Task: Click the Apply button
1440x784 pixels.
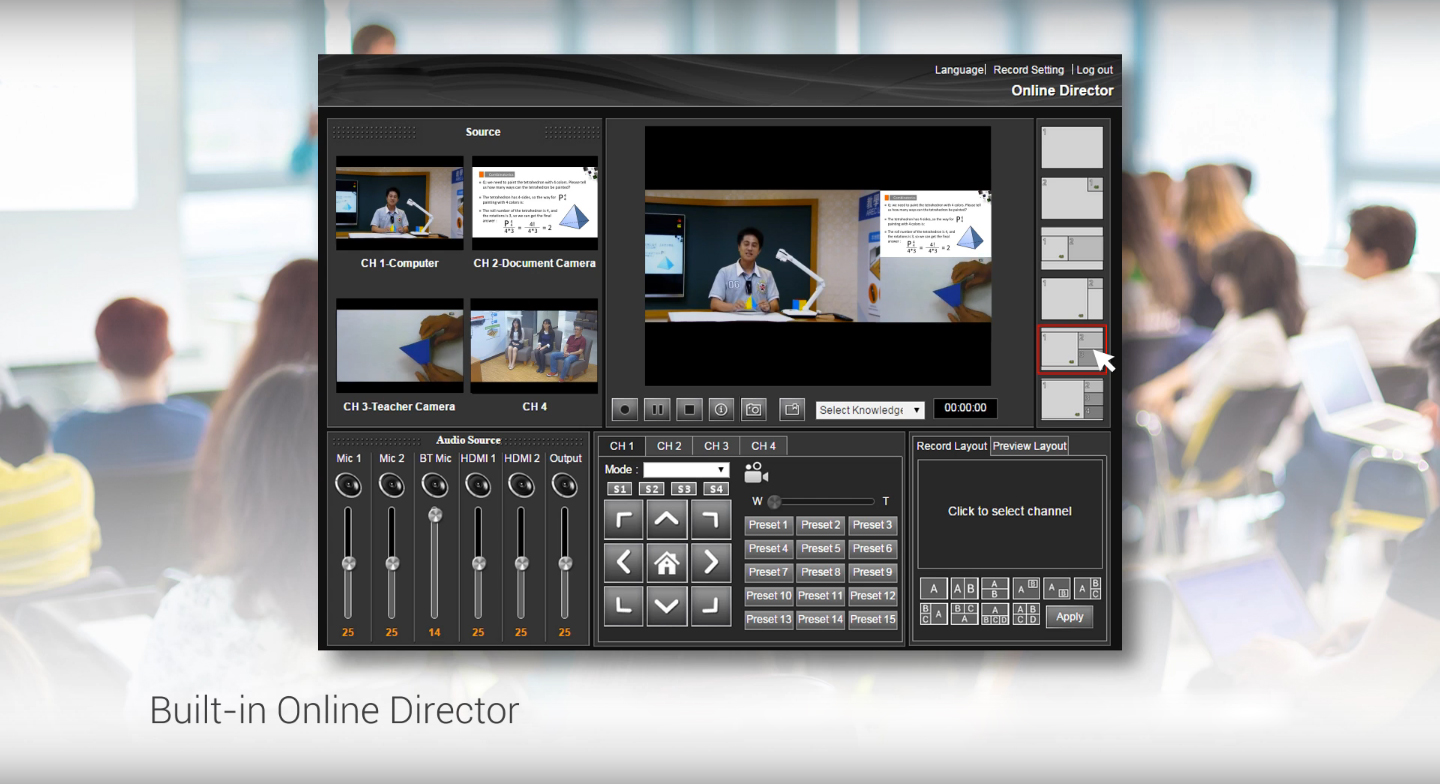Action: tap(1069, 617)
